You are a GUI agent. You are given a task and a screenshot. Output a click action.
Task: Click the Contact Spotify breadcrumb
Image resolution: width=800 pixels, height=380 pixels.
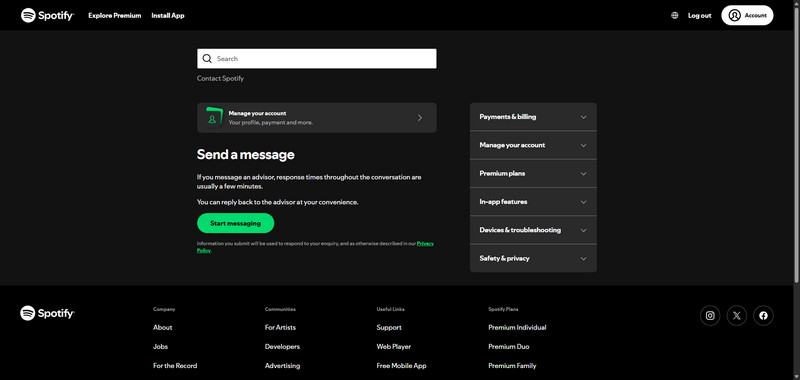(220, 79)
